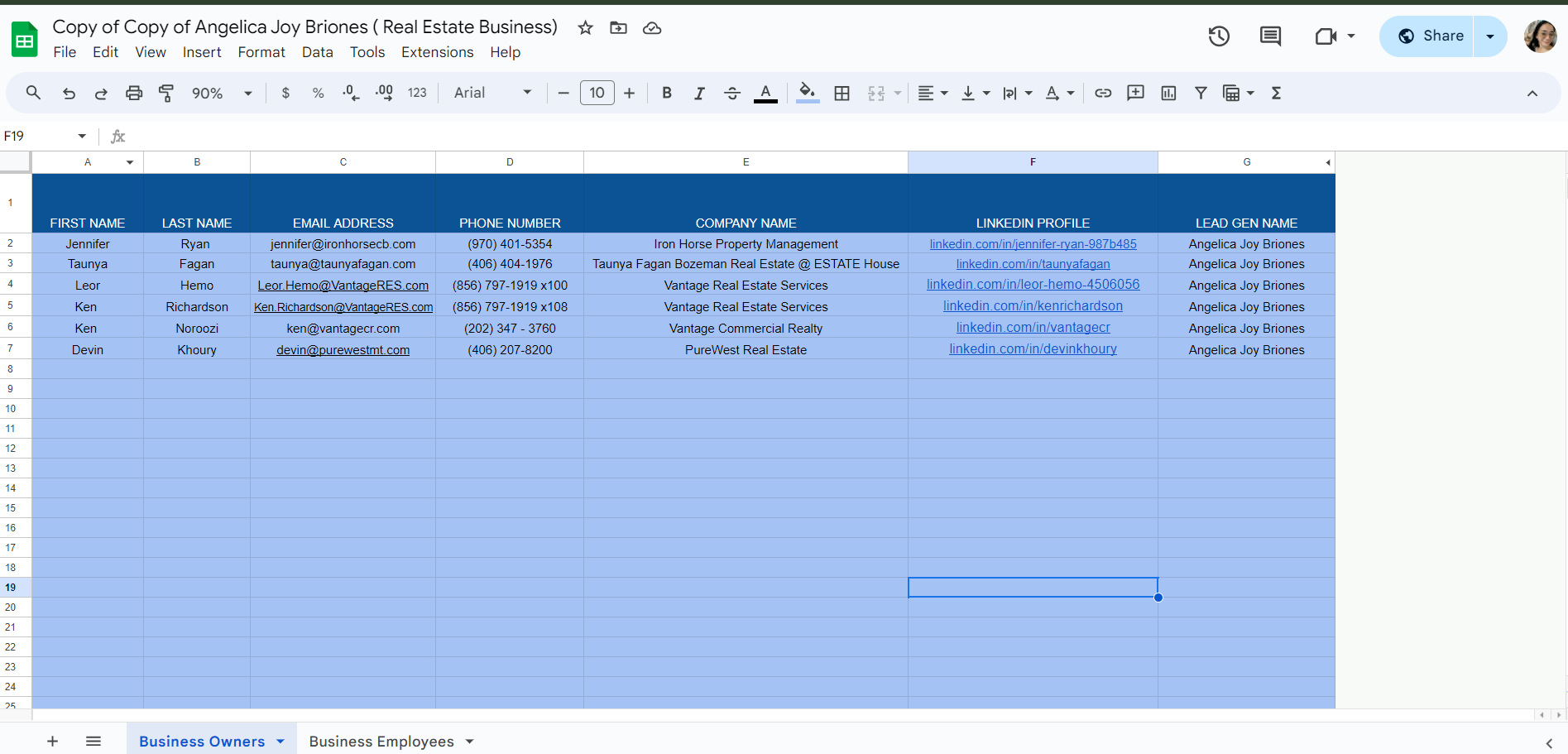Toggle bold formatting

(x=667, y=93)
